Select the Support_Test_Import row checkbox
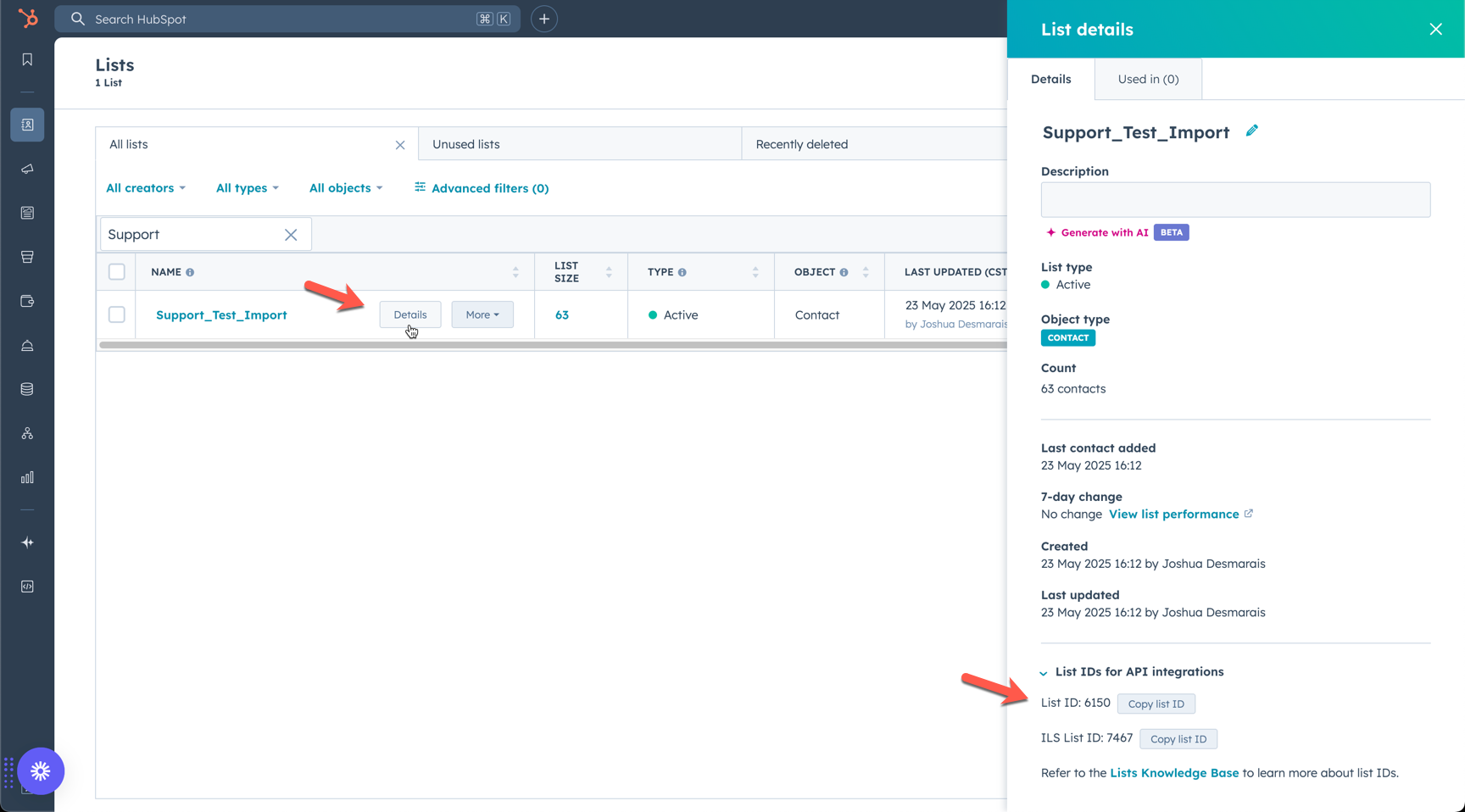This screenshot has width=1465, height=812. point(117,314)
